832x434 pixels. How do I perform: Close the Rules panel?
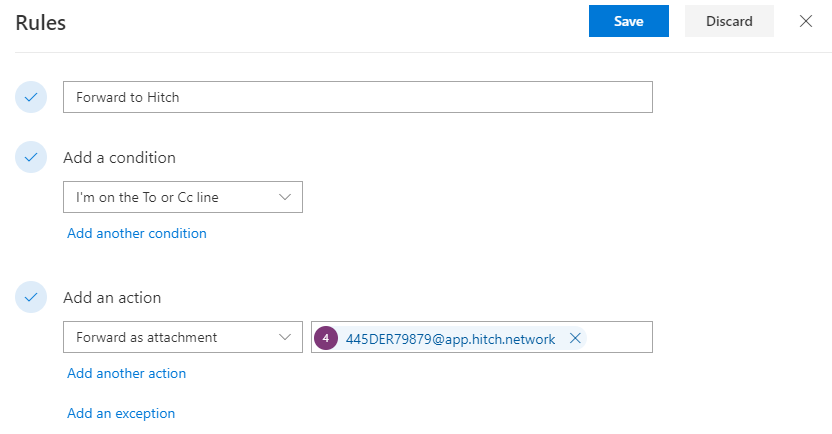[806, 21]
